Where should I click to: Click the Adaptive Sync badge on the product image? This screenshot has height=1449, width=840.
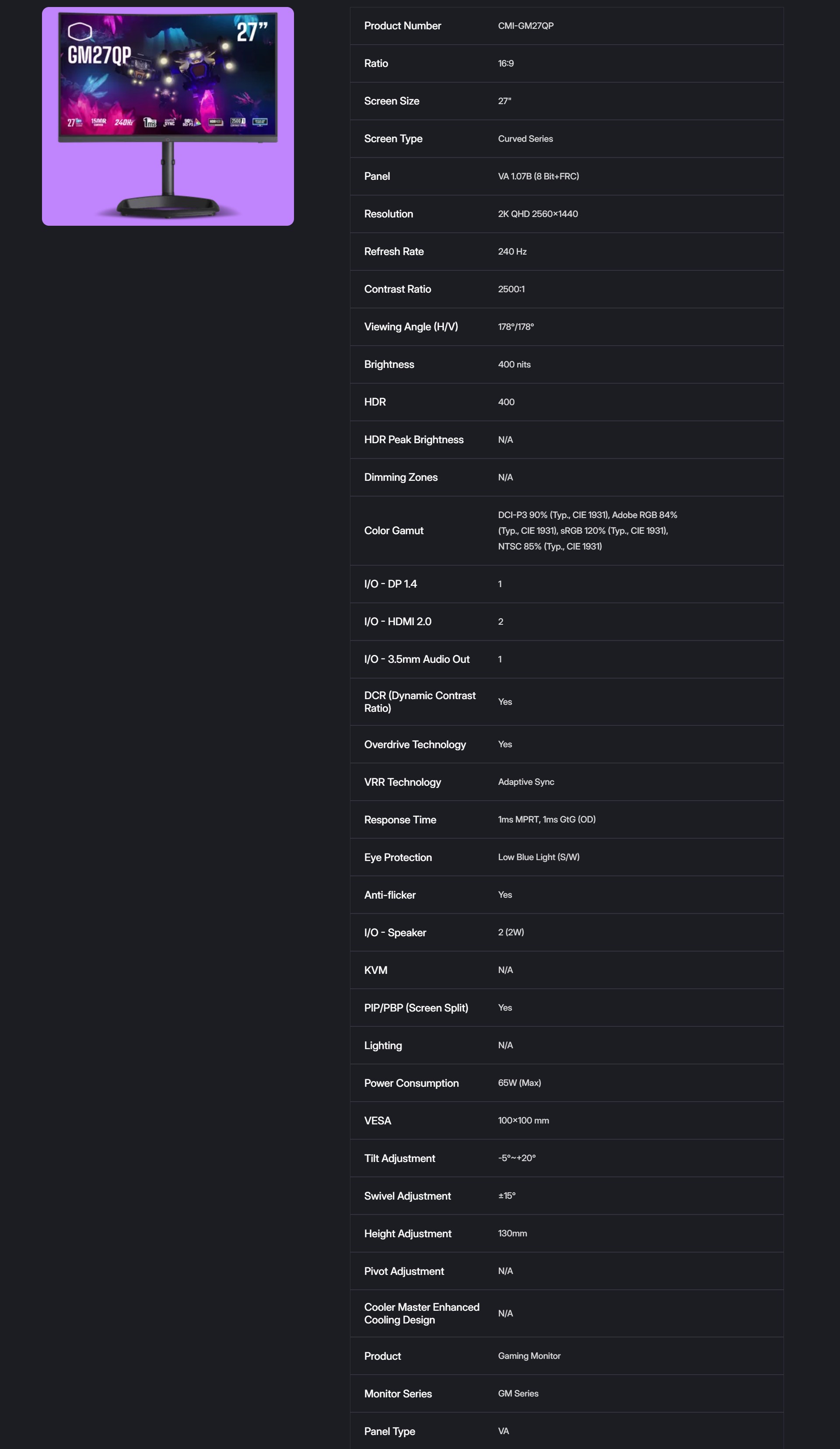pyautogui.click(x=170, y=122)
